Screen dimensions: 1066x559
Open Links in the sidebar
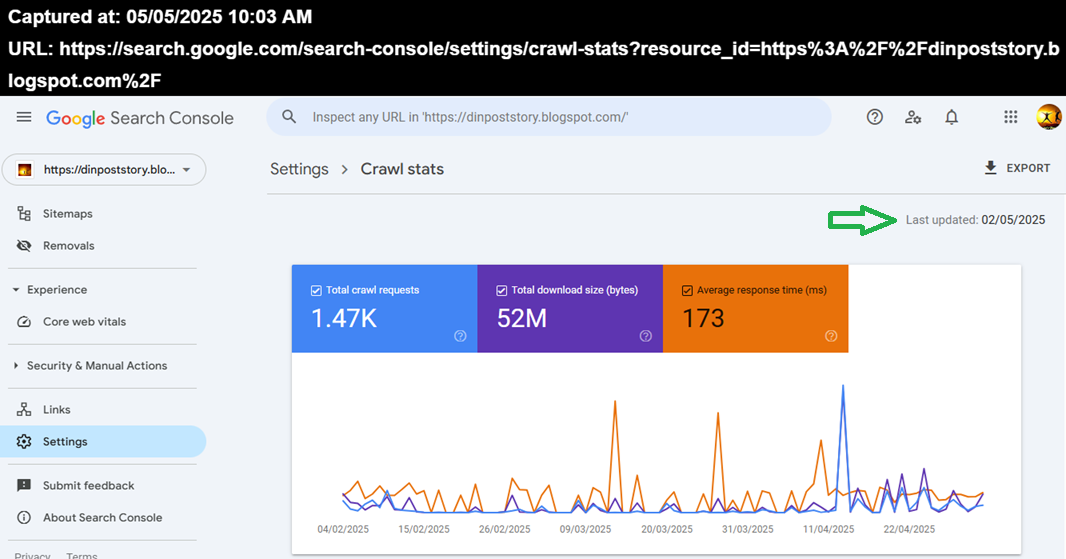[56, 409]
